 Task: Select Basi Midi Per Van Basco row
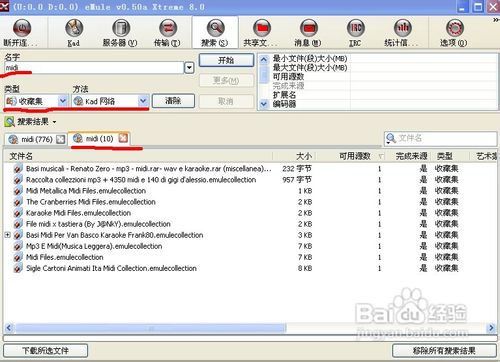[x=250, y=235]
